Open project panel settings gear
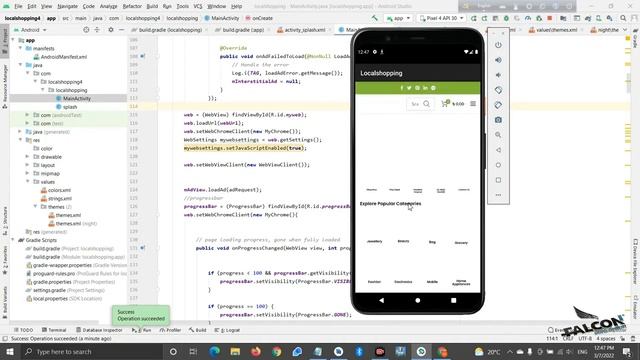640x360 pixels. click(x=111, y=30)
